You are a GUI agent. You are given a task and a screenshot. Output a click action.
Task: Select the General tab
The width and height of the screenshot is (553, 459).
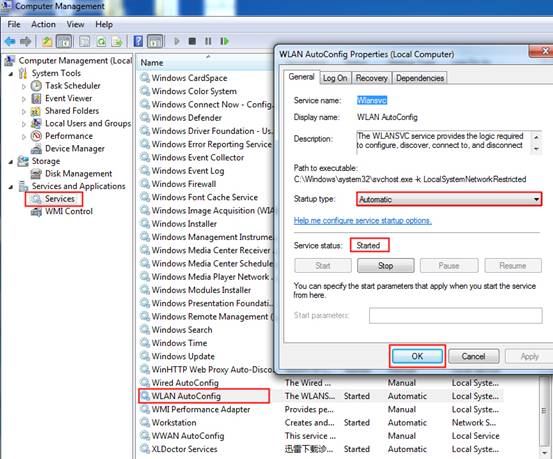pos(301,77)
